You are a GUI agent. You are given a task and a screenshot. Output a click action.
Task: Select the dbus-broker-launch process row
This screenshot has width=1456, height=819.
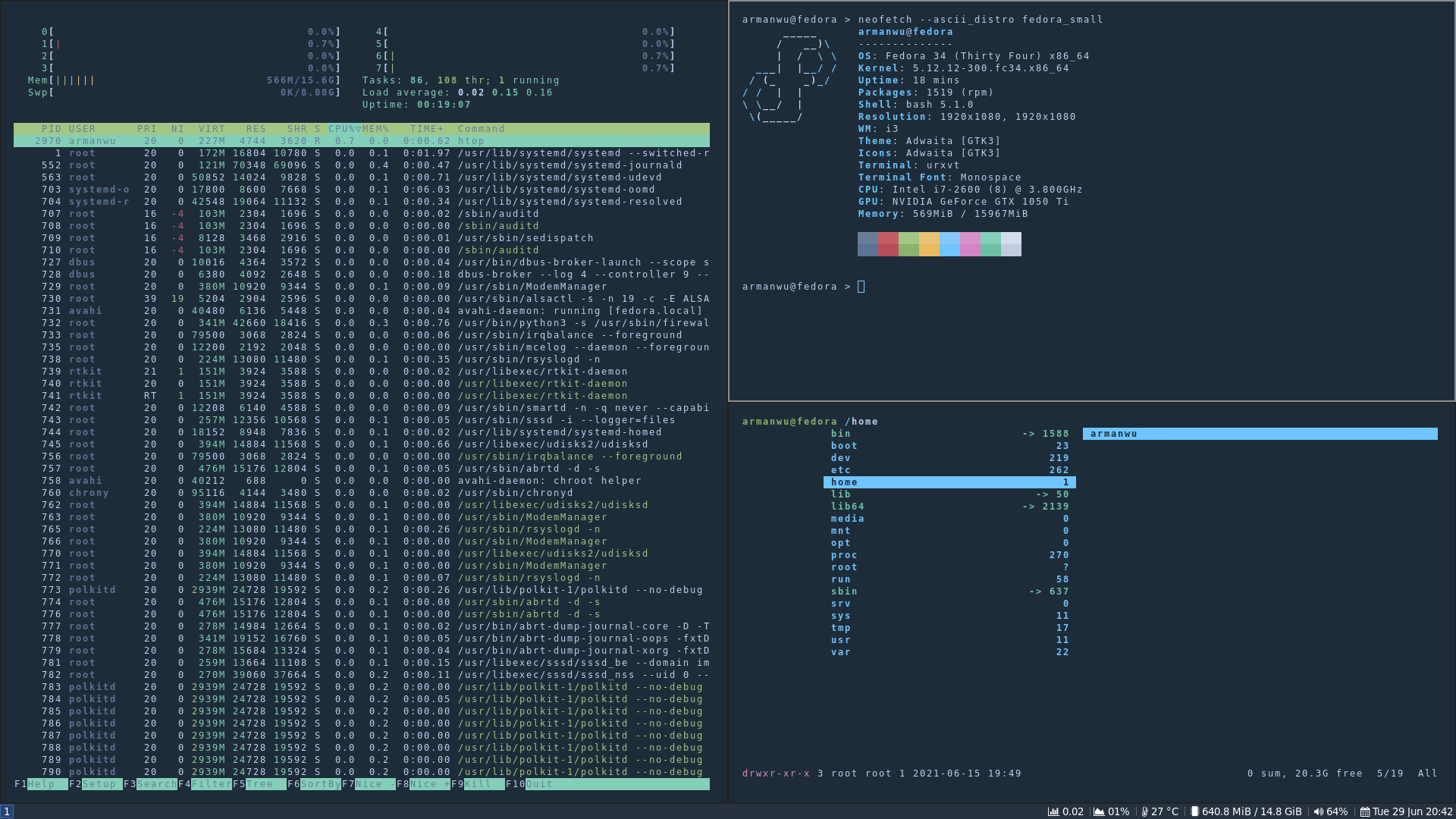pyautogui.click(x=362, y=262)
